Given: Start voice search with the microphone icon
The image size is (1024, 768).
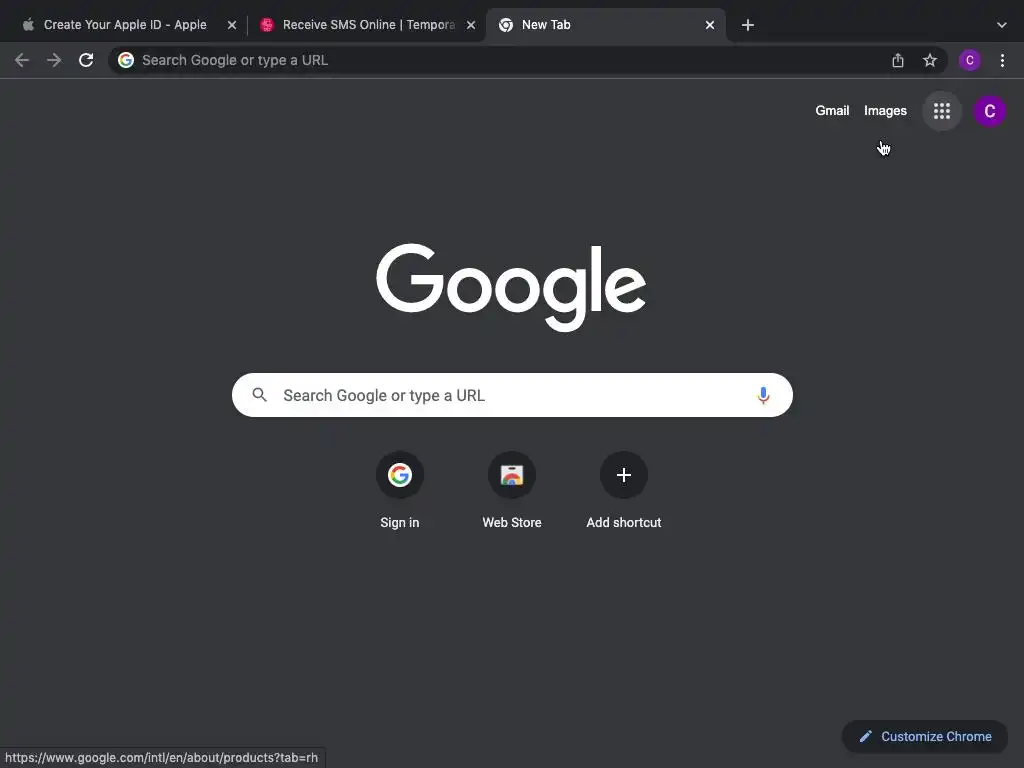Looking at the screenshot, I should click(763, 395).
